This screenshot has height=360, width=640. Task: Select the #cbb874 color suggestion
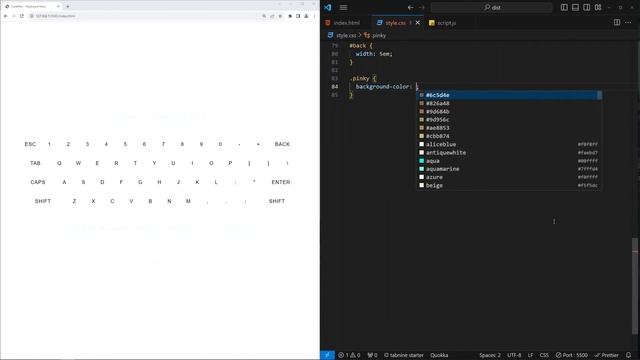pyautogui.click(x=509, y=136)
